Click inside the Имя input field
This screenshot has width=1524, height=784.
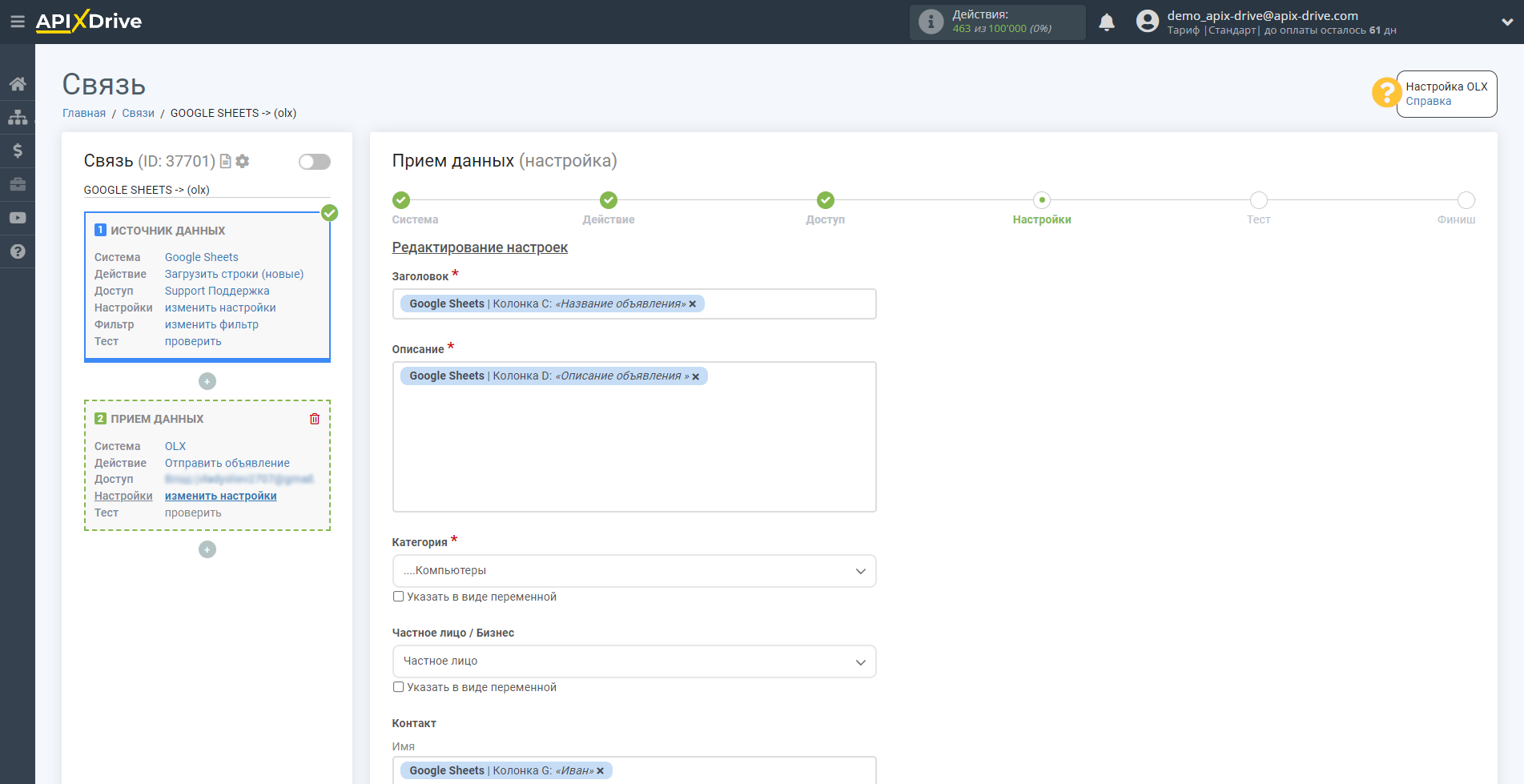point(634,770)
